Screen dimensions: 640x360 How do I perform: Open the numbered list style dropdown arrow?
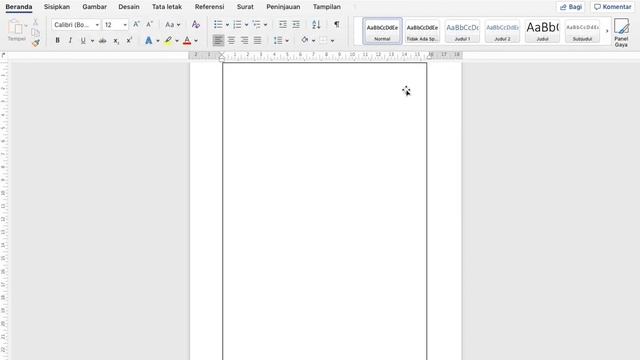247,25
